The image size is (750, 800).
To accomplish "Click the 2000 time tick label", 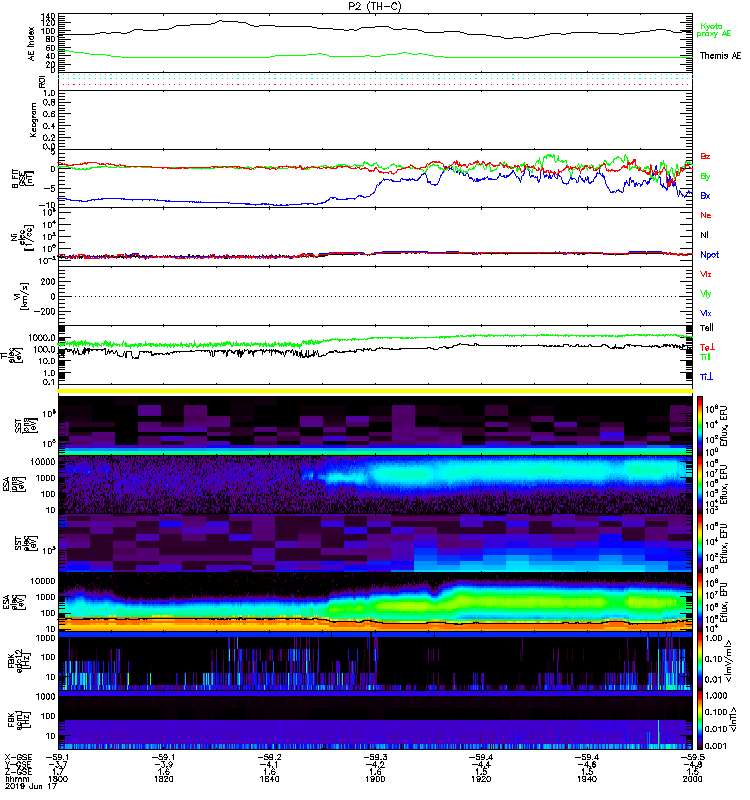I will (692, 779).
